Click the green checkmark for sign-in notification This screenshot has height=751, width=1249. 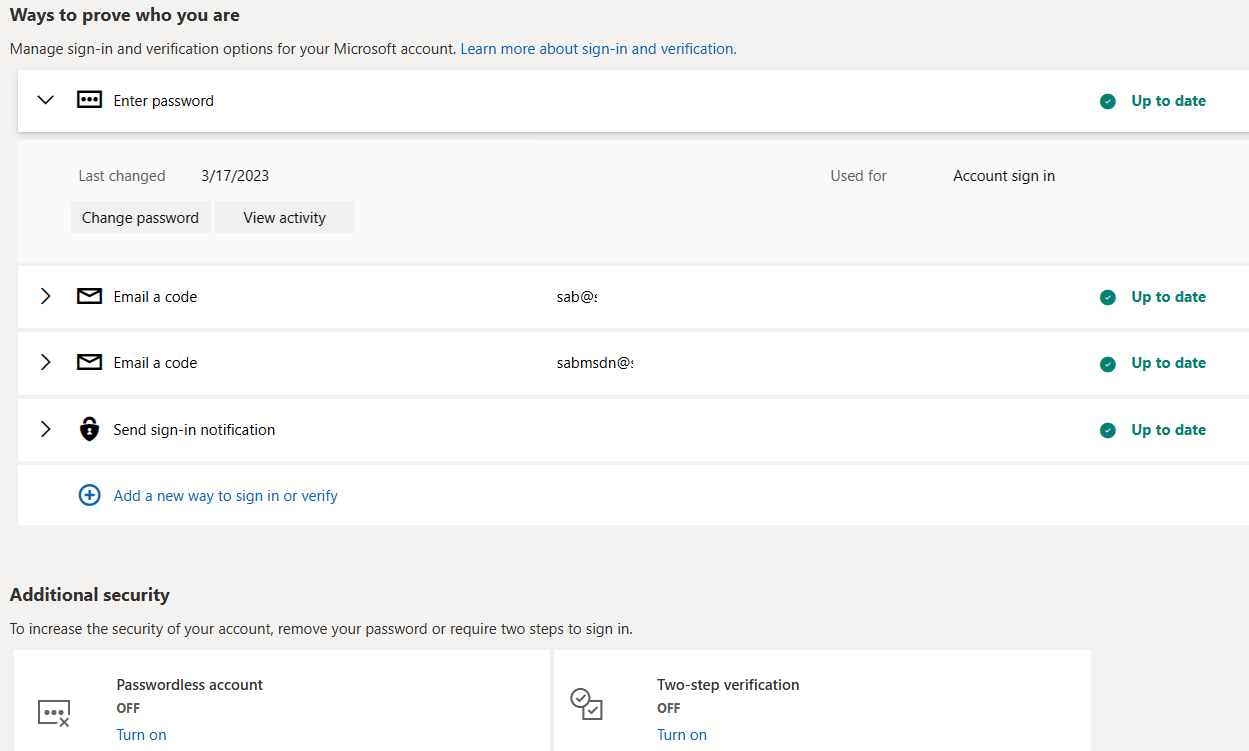1108,430
